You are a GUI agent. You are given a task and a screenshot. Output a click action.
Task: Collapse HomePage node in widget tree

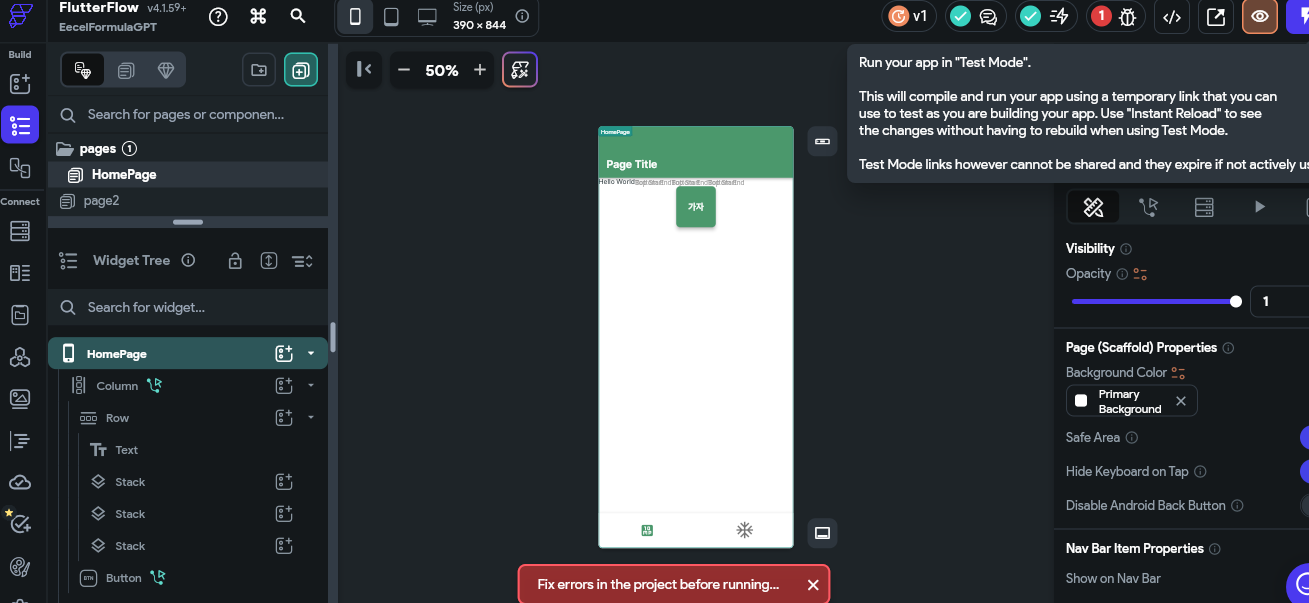pyautogui.click(x=311, y=354)
